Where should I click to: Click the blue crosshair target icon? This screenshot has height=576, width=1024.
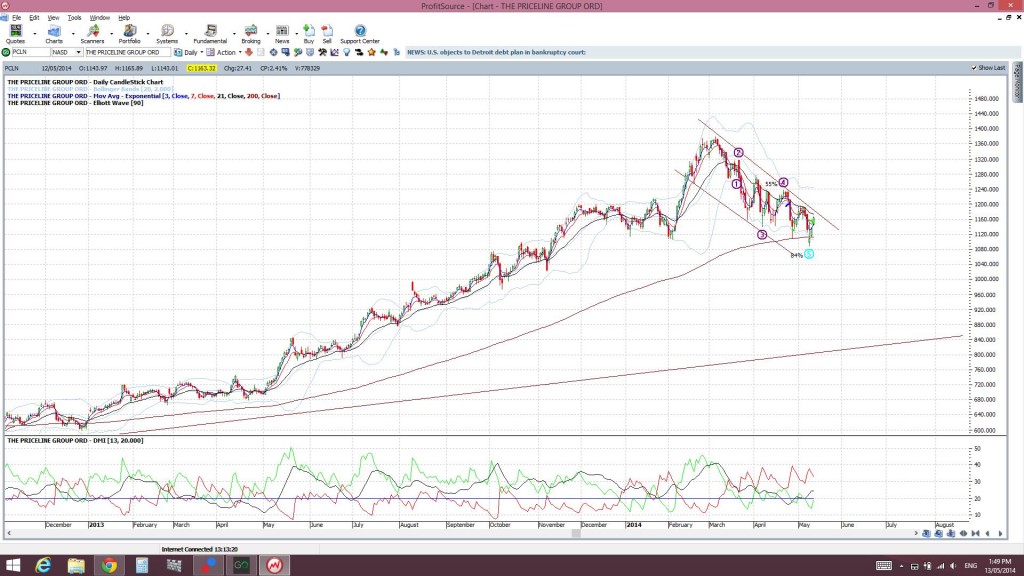(274, 52)
